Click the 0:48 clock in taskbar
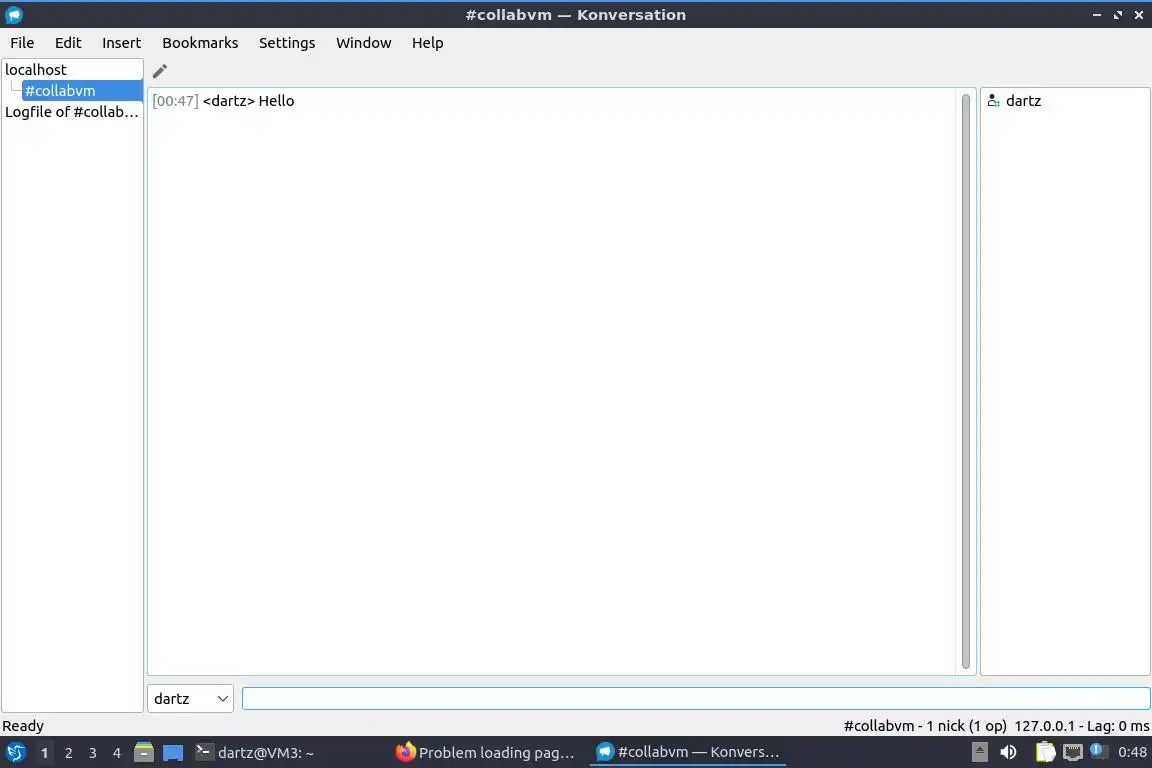This screenshot has height=768, width=1152. [1132, 753]
